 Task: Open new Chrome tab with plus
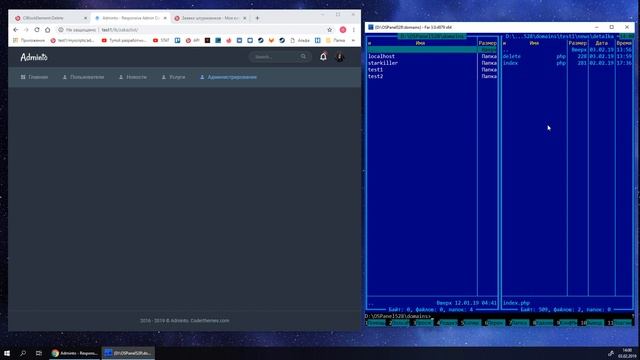click(257, 18)
